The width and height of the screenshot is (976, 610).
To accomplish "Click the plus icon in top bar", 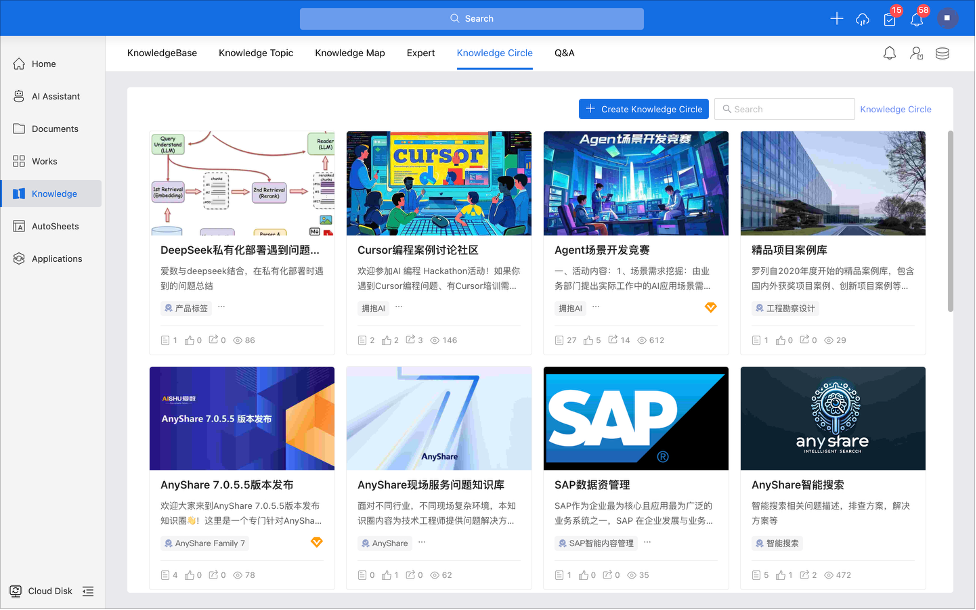I will [837, 19].
